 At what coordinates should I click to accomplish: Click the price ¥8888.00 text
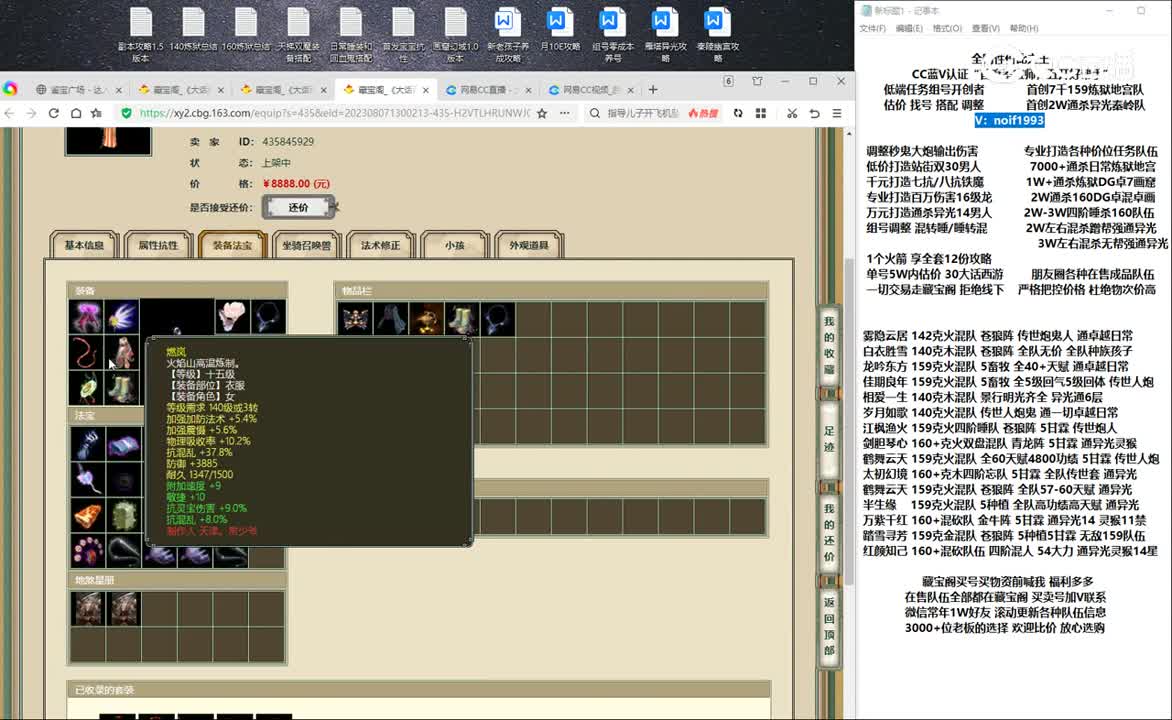296,184
